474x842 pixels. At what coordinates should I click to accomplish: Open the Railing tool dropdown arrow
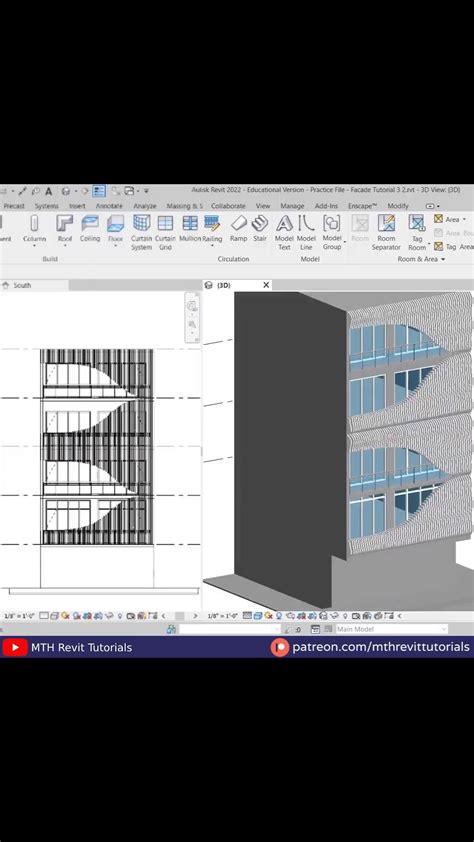click(213, 246)
